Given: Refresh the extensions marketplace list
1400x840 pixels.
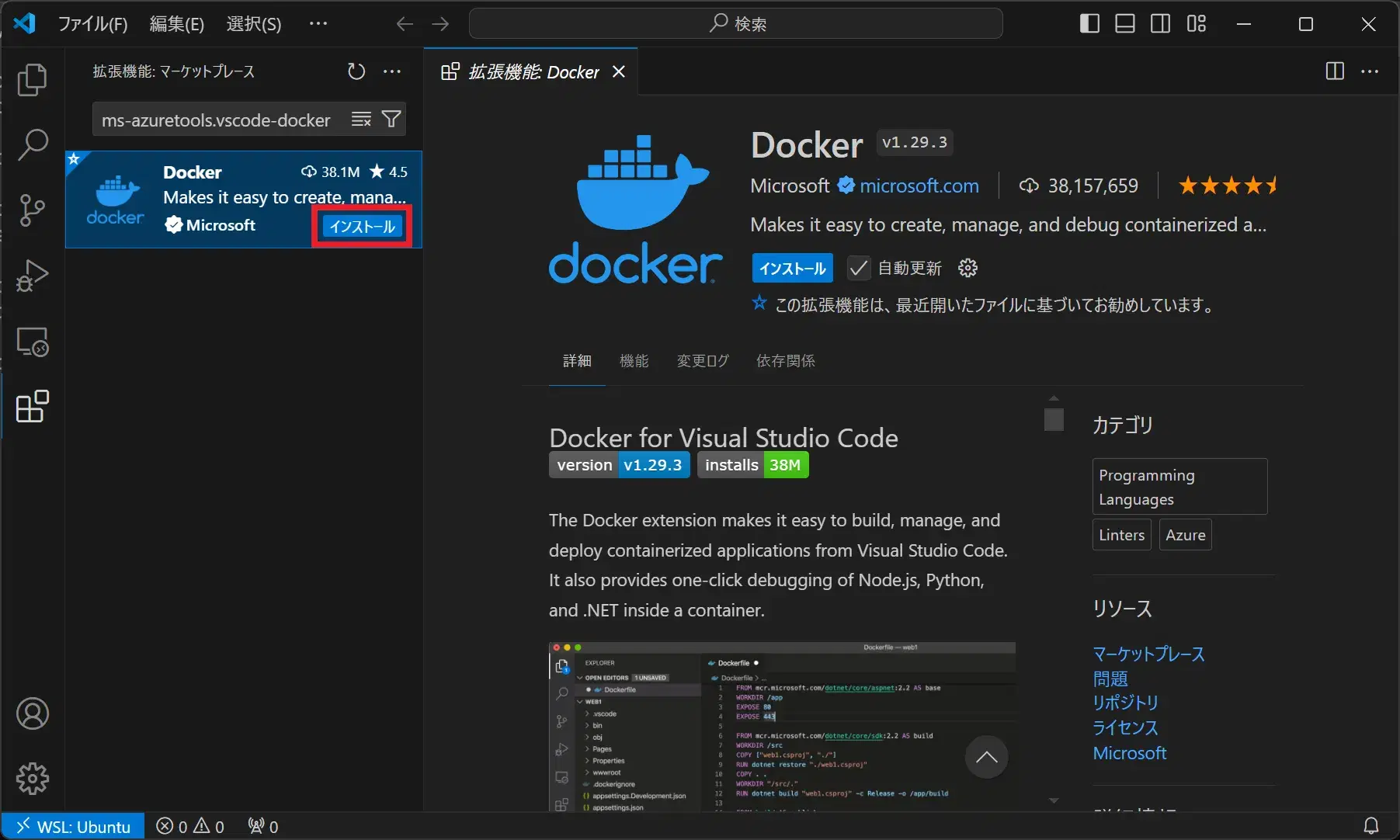Looking at the screenshot, I should point(356,71).
